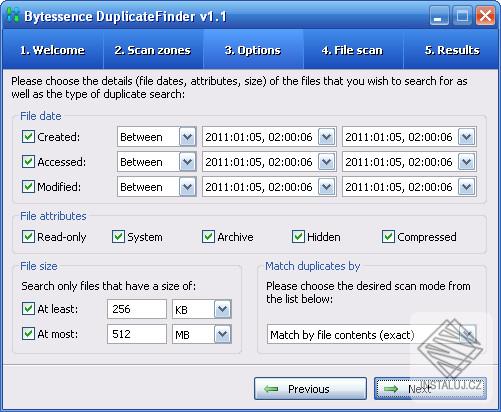The width and height of the screenshot is (501, 412).
Task: Toggle the Compressed attribute checkbox
Action: (388, 237)
